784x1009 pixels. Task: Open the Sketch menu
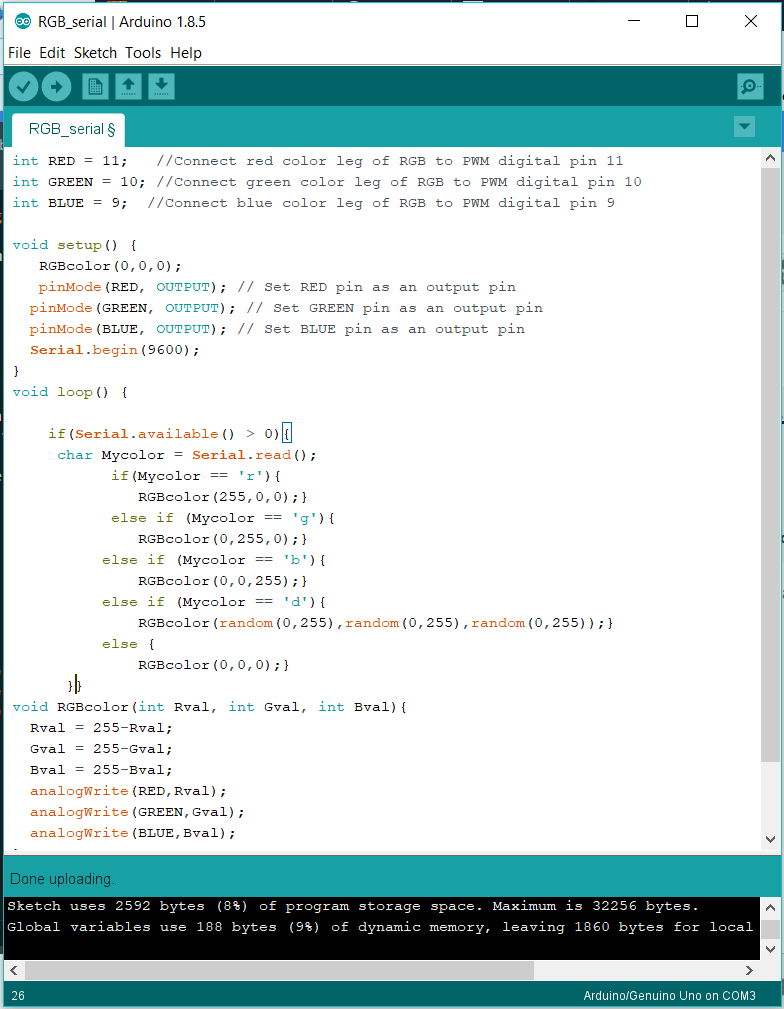tap(95, 53)
